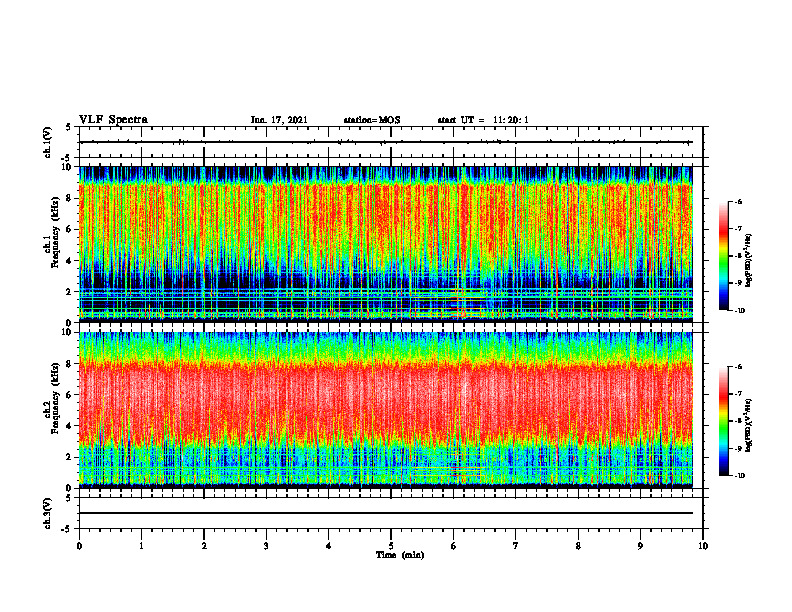
Task: Click the "-6" label on ch.1 color scale
Action: [738, 202]
